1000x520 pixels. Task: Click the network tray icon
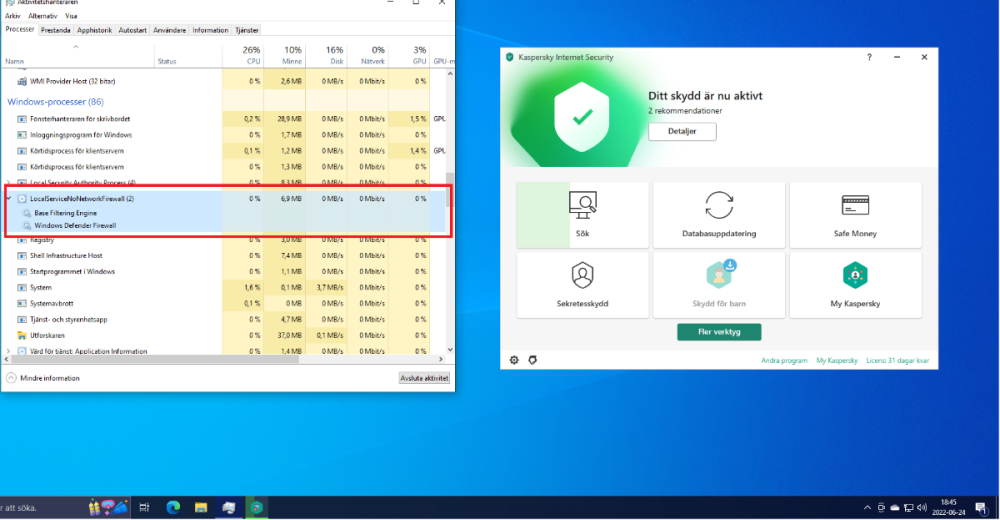[909, 508]
